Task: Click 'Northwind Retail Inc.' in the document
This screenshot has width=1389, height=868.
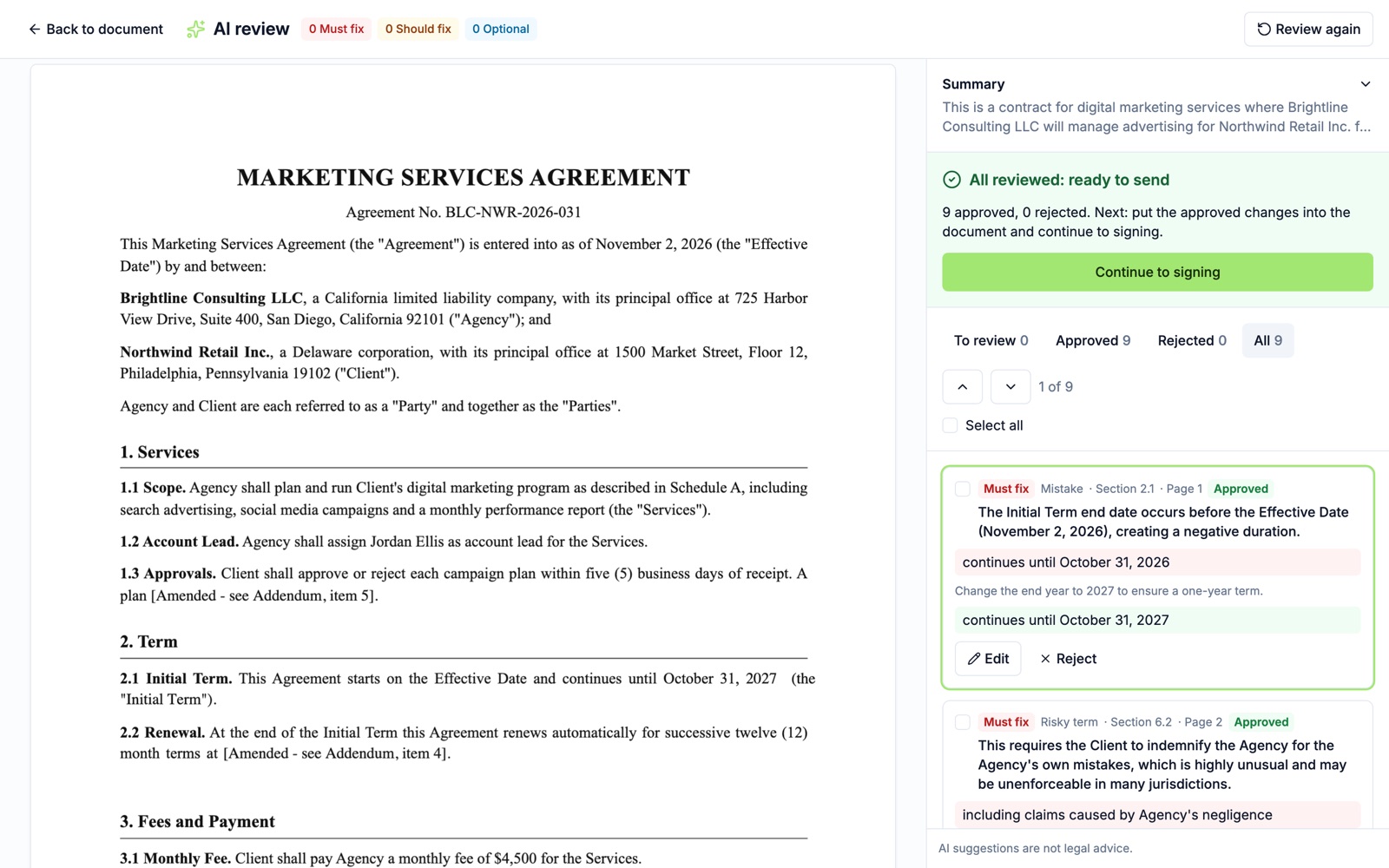Action: click(196, 352)
